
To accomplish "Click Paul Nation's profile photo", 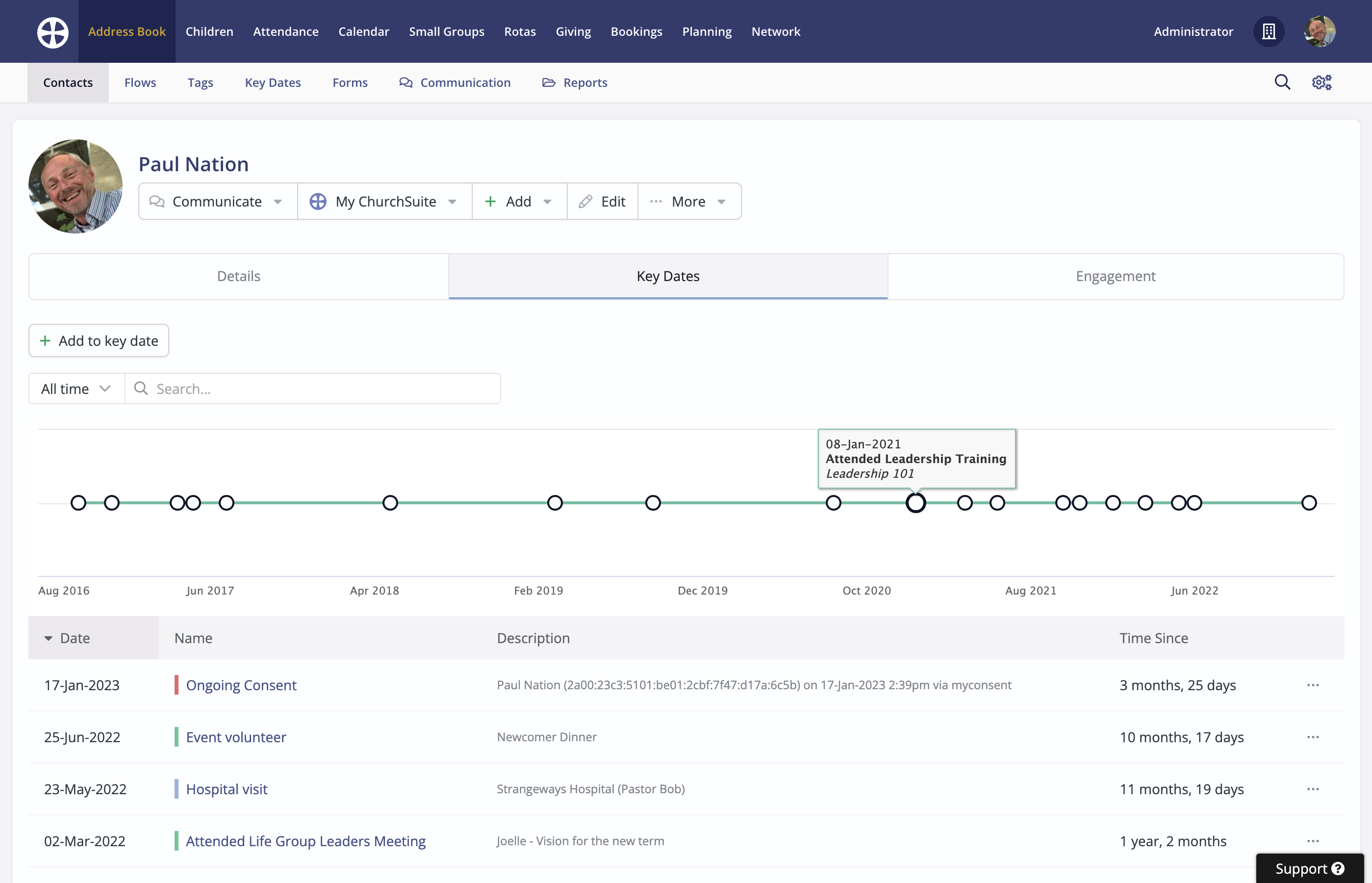I will pyautogui.click(x=76, y=186).
